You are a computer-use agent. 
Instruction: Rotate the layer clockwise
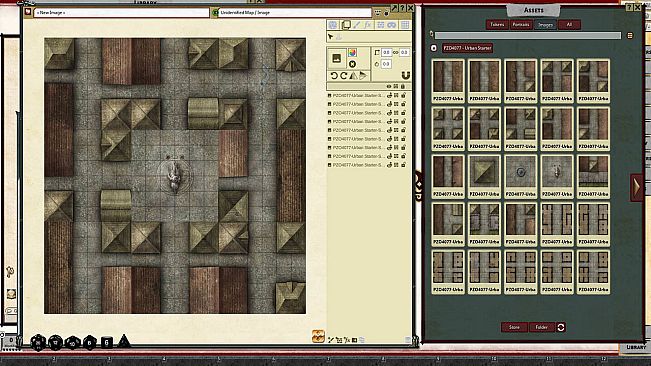(343, 76)
